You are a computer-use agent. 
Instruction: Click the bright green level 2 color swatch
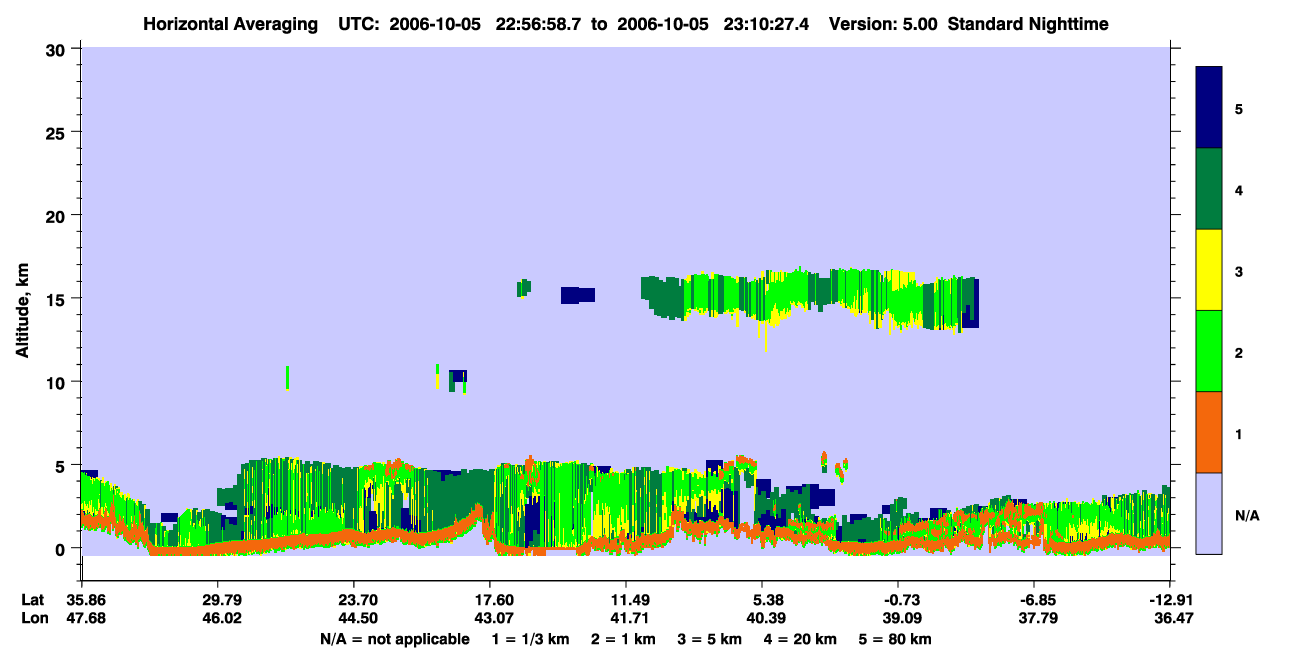point(1209,350)
